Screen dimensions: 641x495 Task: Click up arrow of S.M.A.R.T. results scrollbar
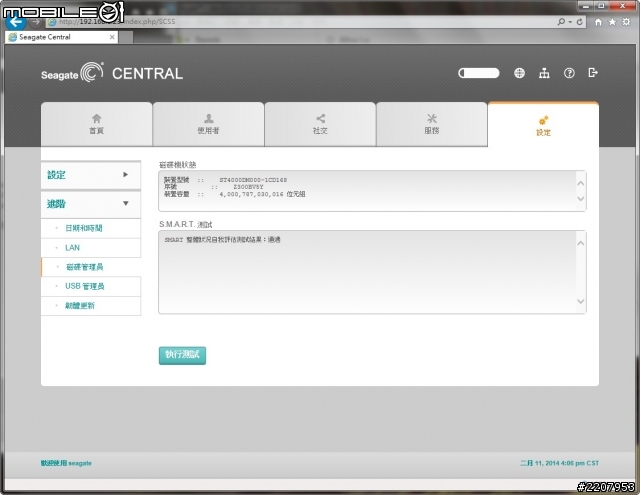(580, 243)
